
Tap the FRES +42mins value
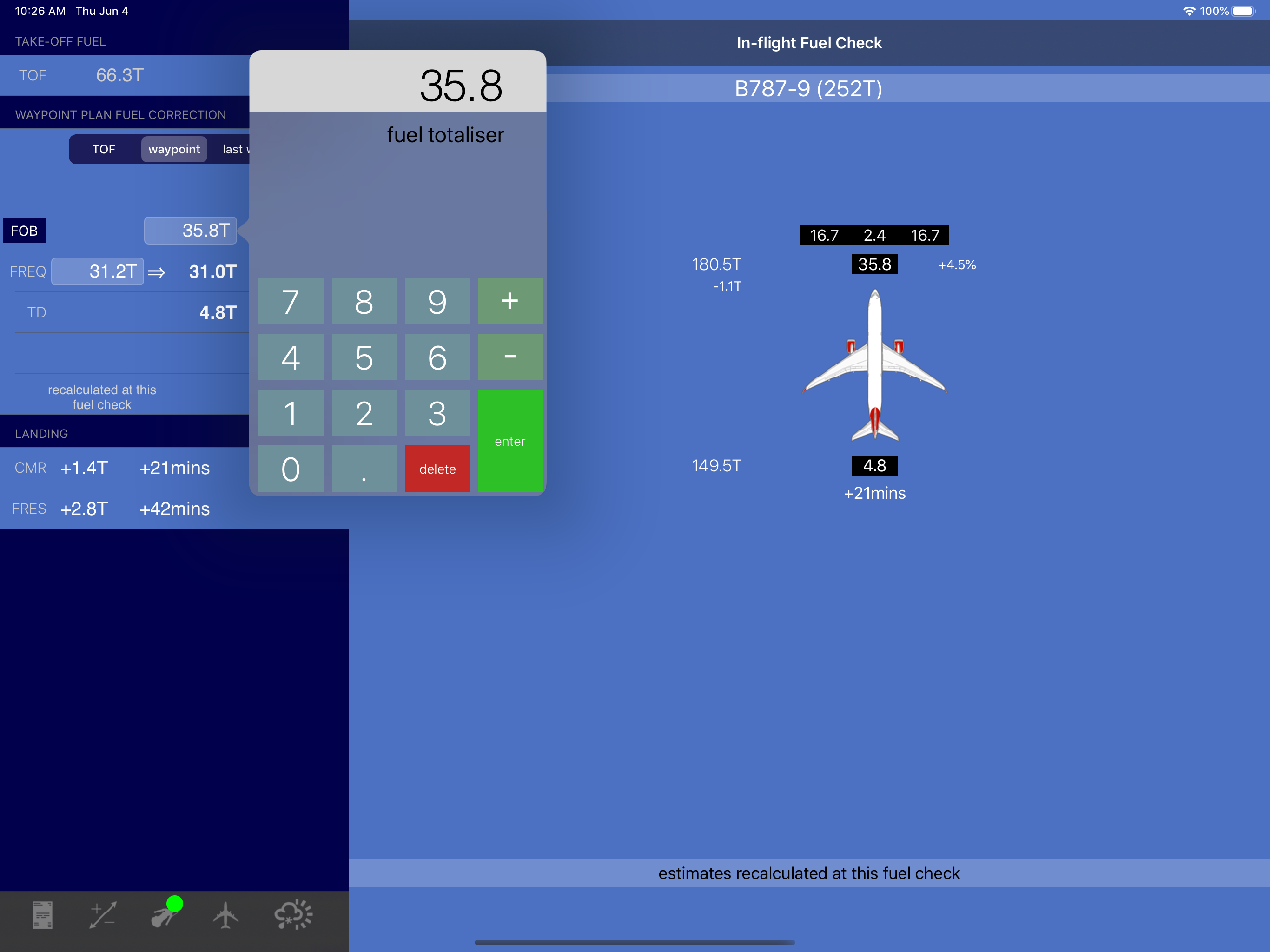coord(174,509)
